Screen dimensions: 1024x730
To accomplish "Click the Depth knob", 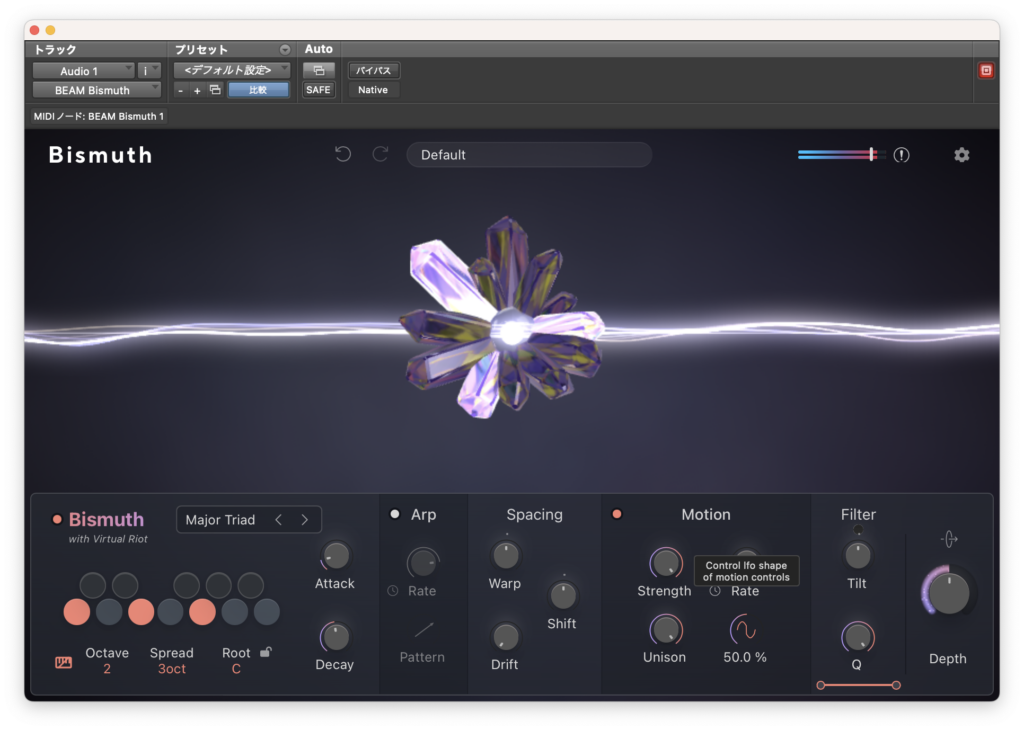I will pyautogui.click(x=948, y=593).
